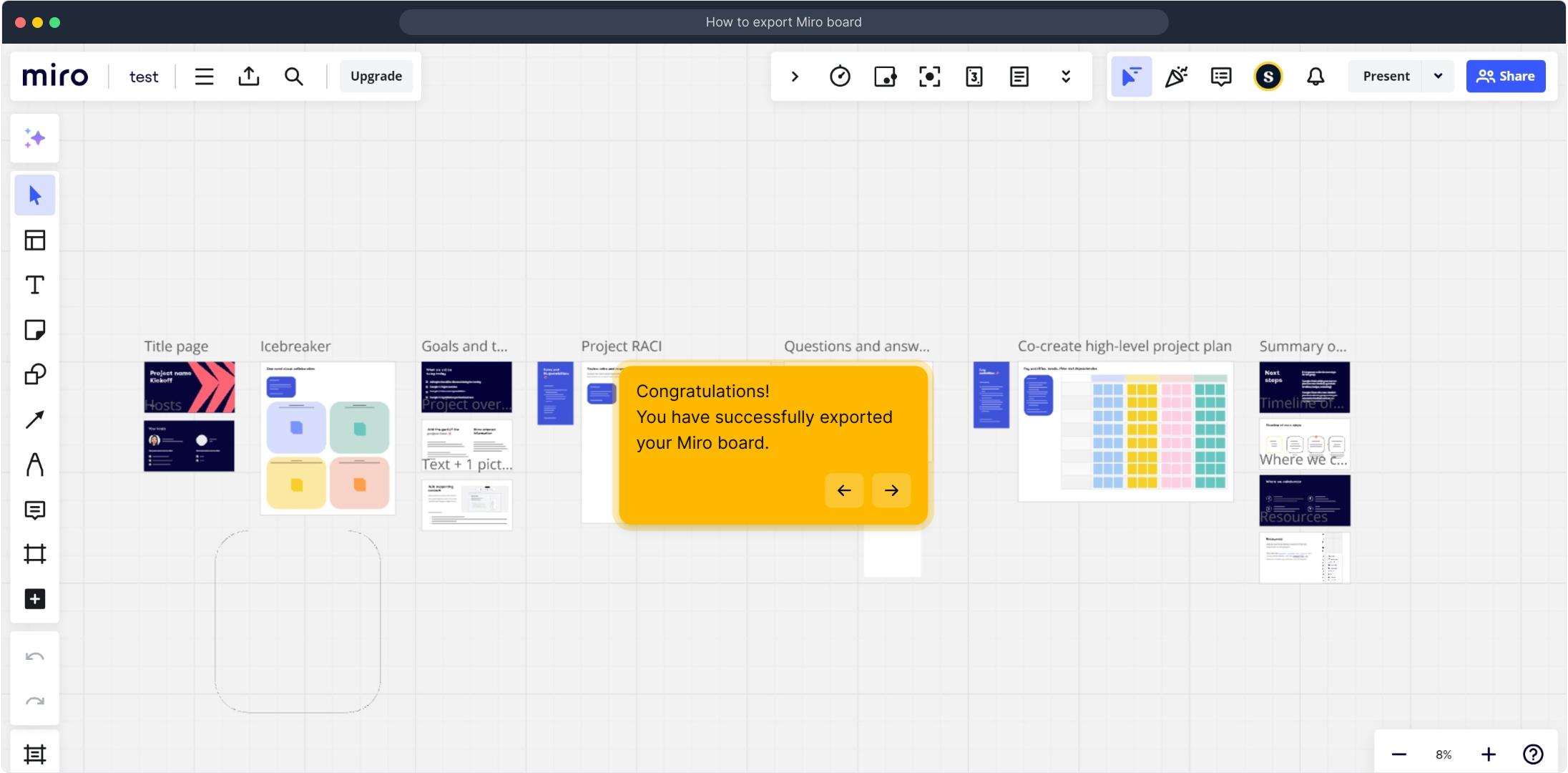This screenshot has height=773, width=1568.
Task: Toggle the reactions confetti button
Action: (x=1175, y=77)
